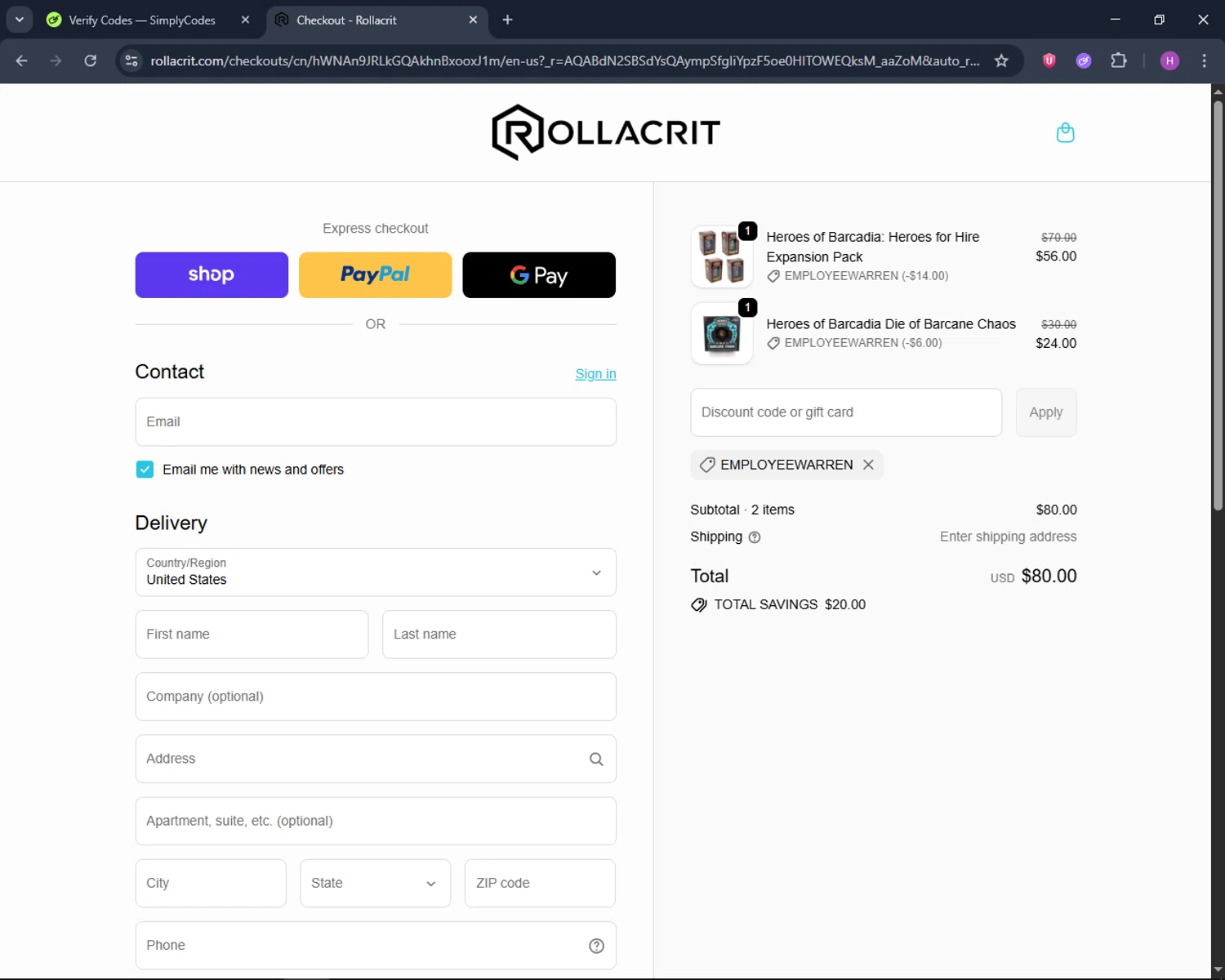1225x980 pixels.
Task: Click the Contact section heading
Action: 170,372
